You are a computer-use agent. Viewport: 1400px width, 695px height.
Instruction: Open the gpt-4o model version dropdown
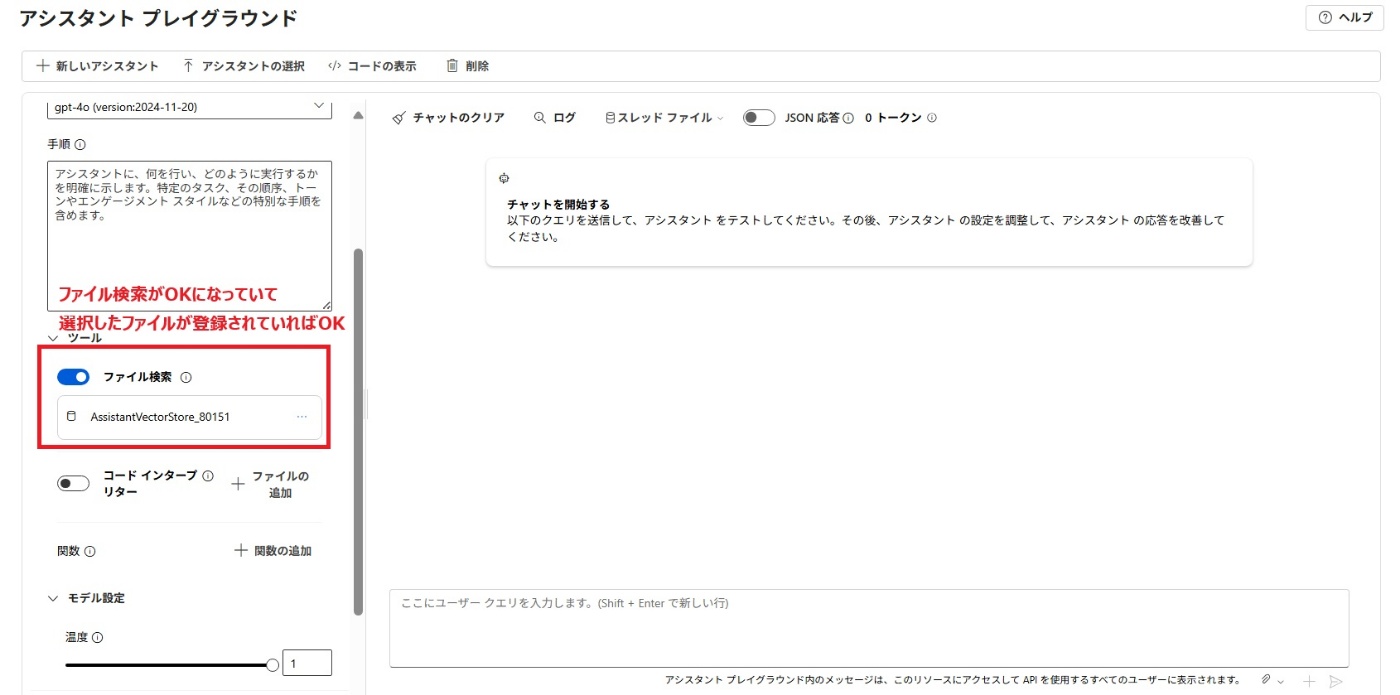click(x=190, y=106)
